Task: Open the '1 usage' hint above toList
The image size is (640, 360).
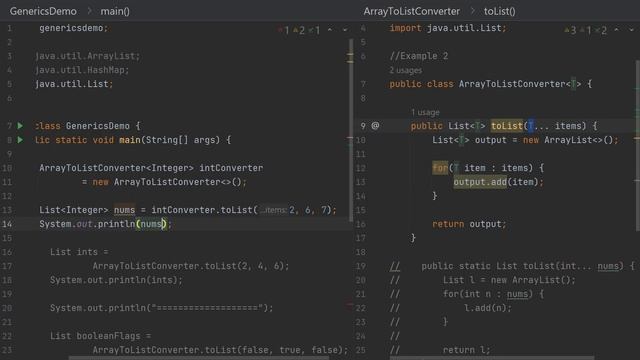Action: (x=425, y=112)
